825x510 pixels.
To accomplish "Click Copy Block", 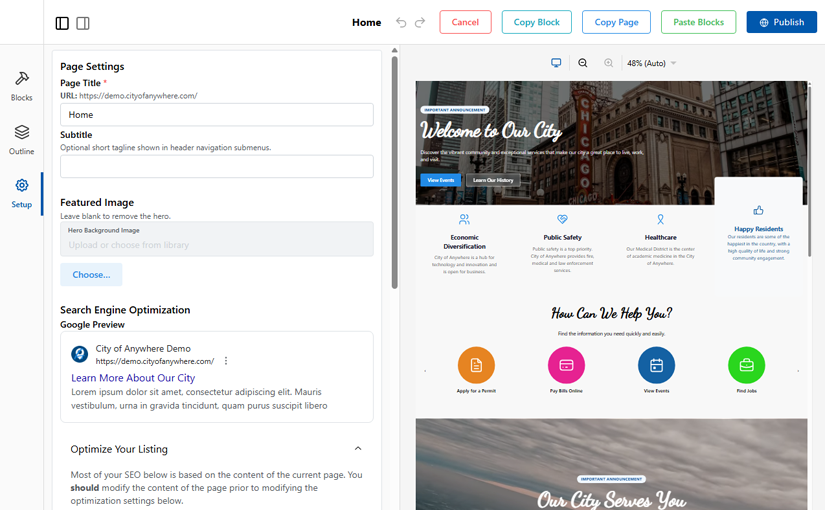I will [x=536, y=22].
